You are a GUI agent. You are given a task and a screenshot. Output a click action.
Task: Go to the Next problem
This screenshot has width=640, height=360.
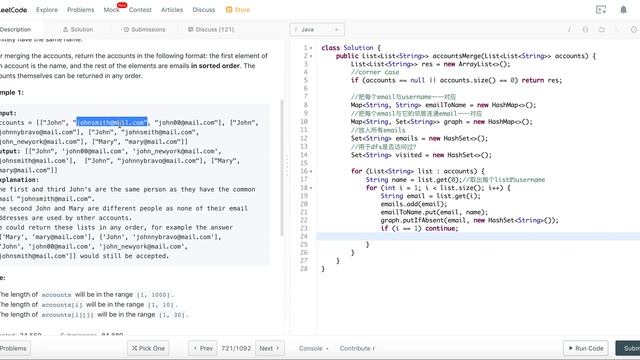tap(269, 348)
